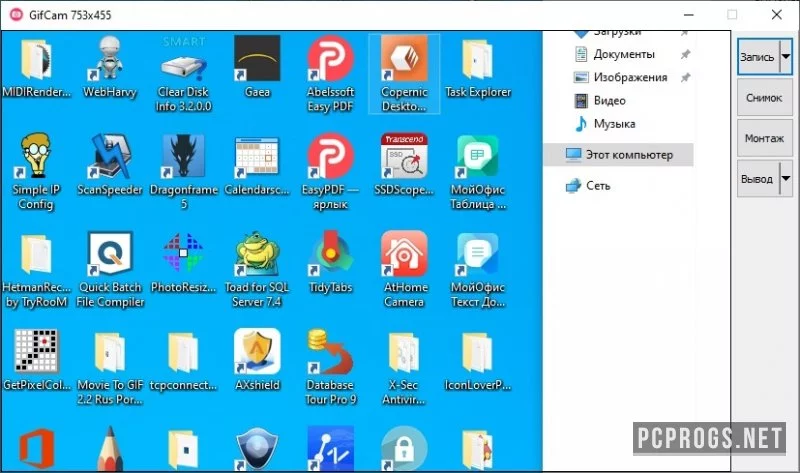Open Видео in Explorer sidebar
800x473 pixels.
tap(609, 101)
